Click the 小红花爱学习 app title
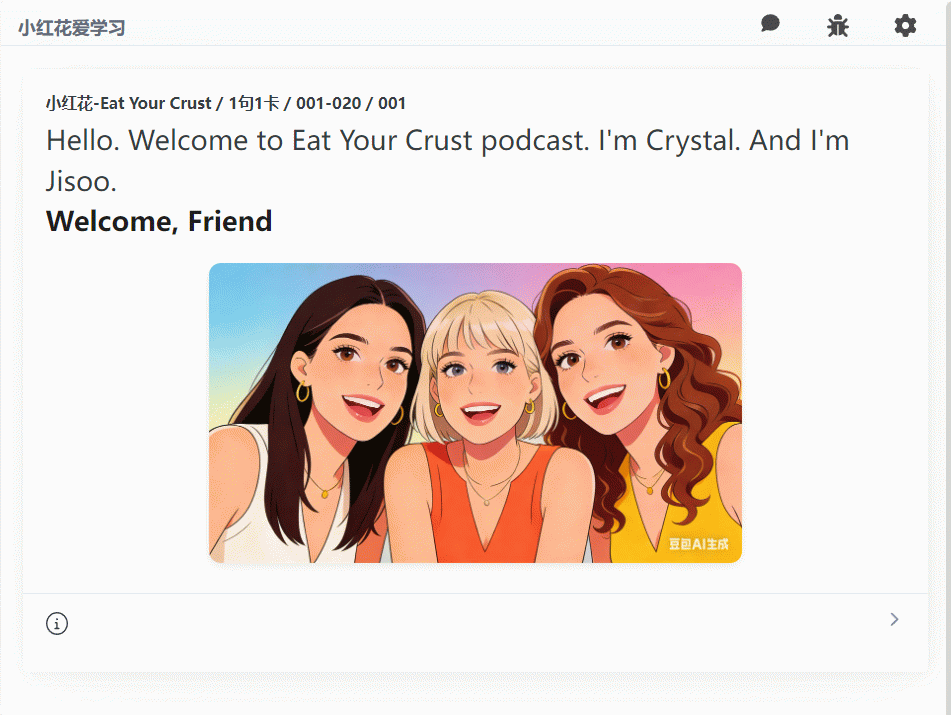The width and height of the screenshot is (951, 715). pos(72,28)
